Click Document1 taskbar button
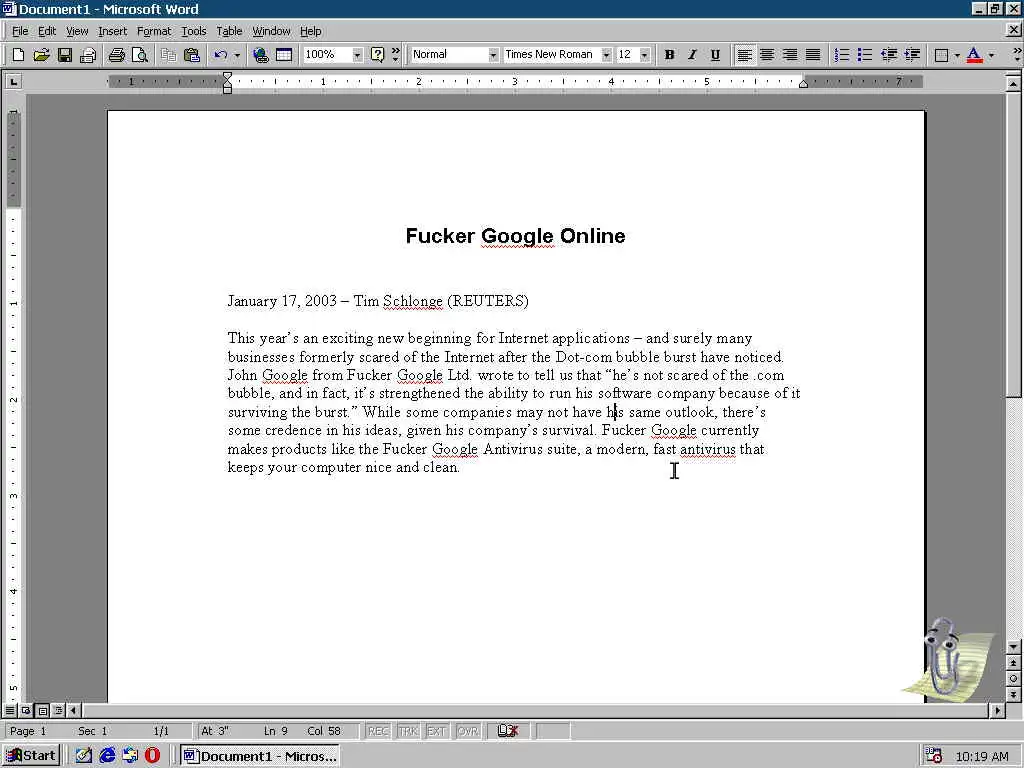The width and height of the screenshot is (1024, 768). pyautogui.click(x=261, y=756)
